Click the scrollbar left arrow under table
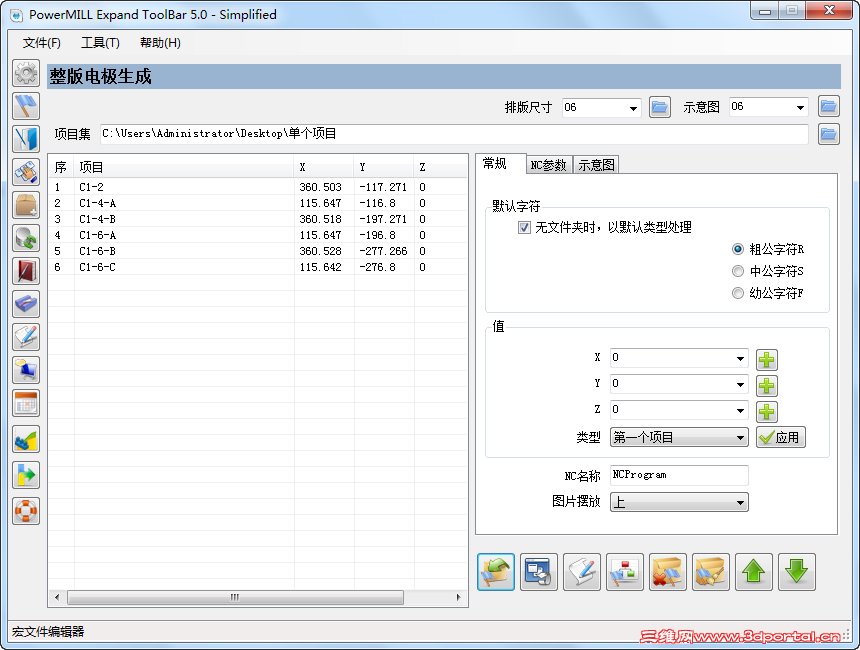 [x=57, y=597]
